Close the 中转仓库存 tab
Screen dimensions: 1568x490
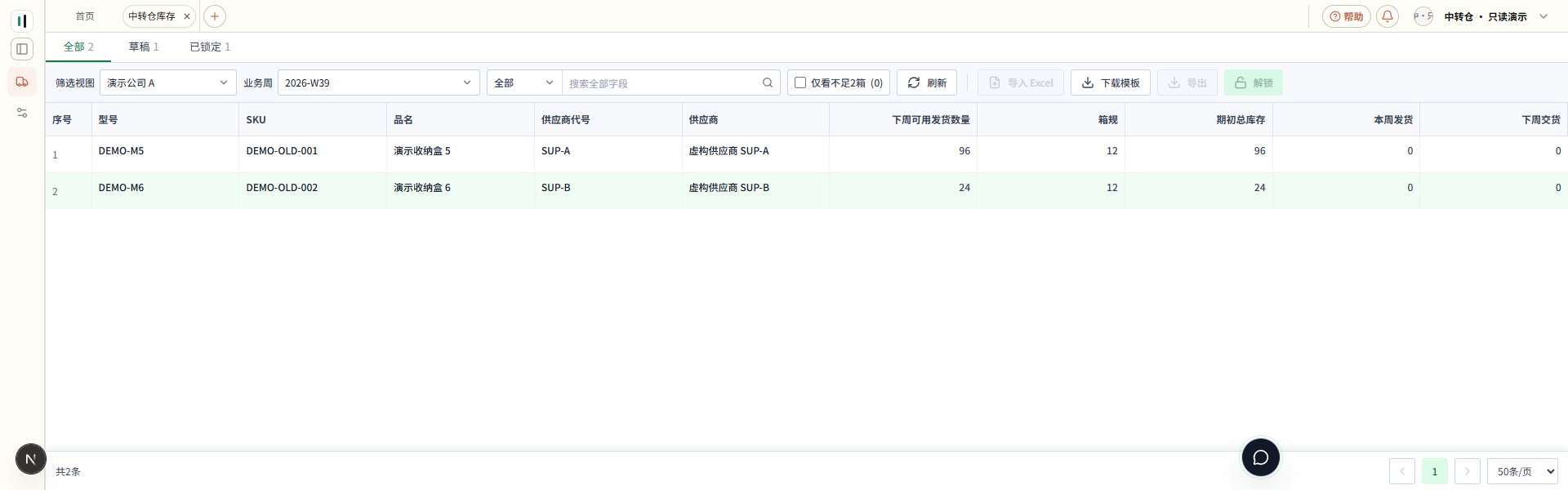tap(187, 16)
